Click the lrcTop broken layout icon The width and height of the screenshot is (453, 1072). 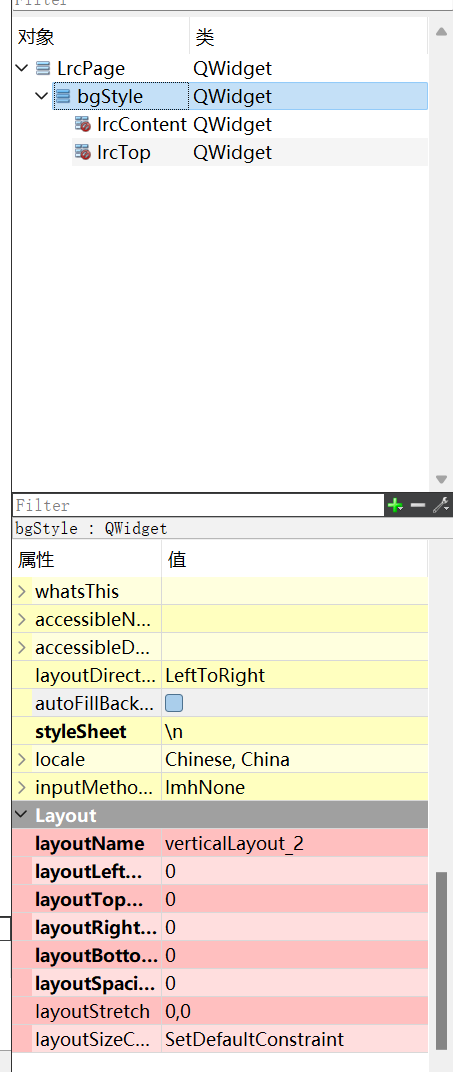click(83, 152)
